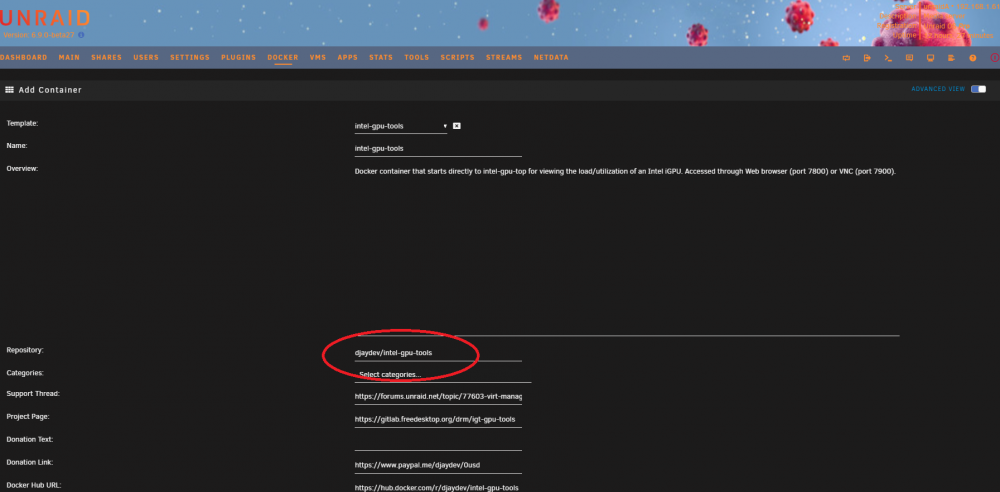Open the Scripts tab
This screenshot has width=1000, height=492.
pos(457,57)
